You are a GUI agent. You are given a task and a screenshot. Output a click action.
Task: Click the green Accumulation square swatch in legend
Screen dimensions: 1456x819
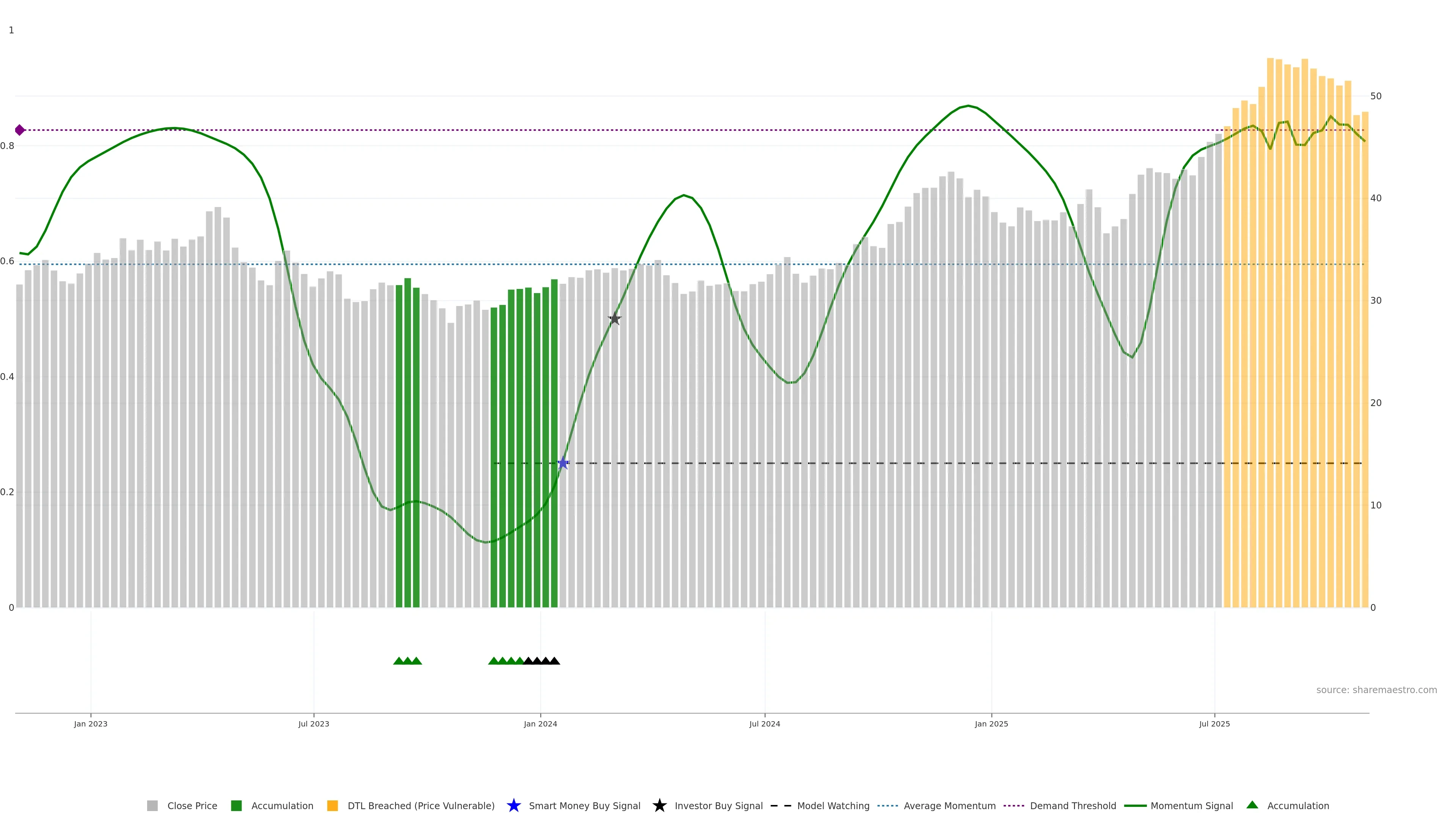click(236, 805)
